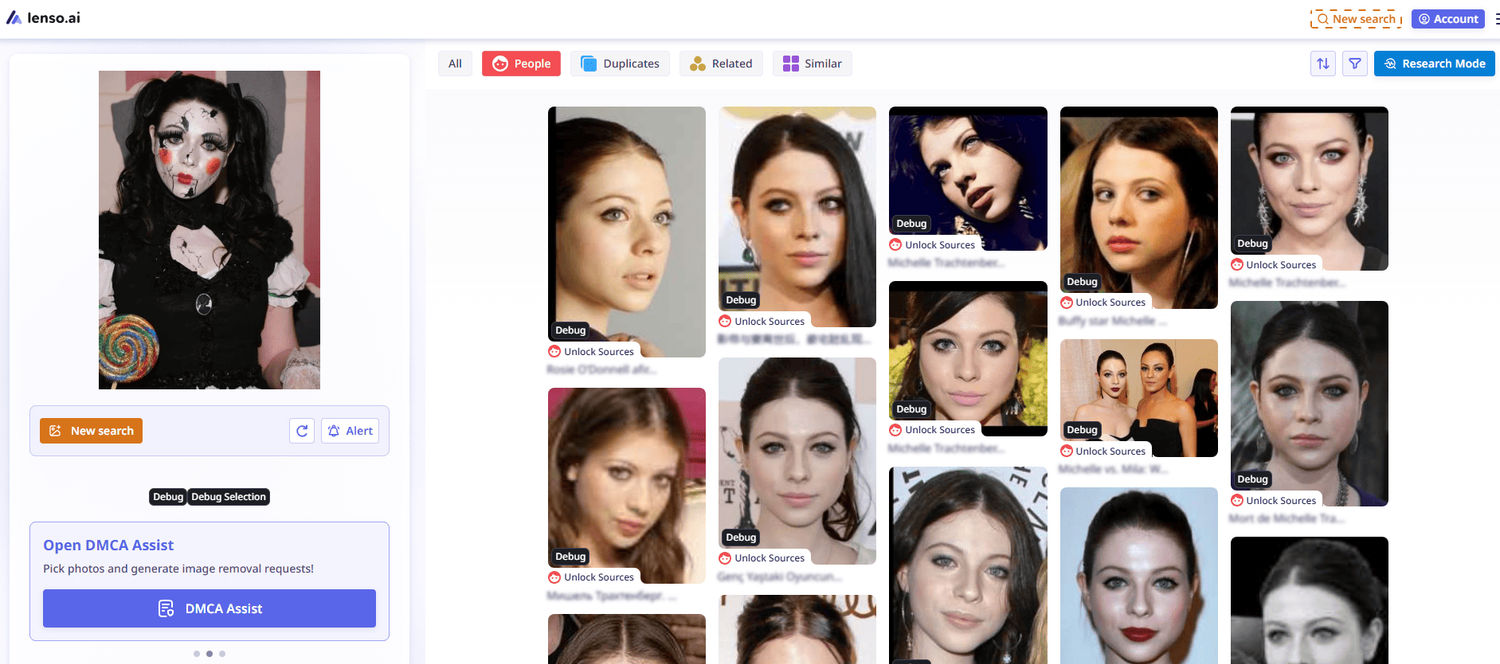The image size is (1500, 664).
Task: Open the Related tab
Action: coord(721,63)
